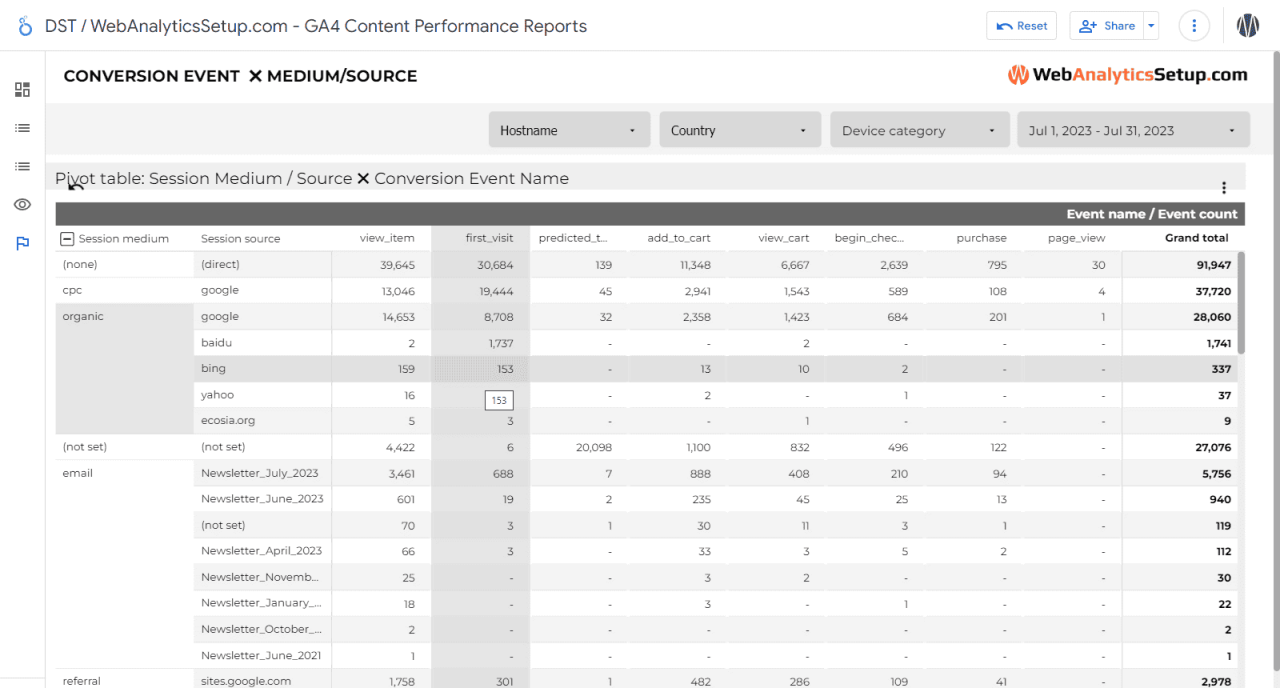Image resolution: width=1280 pixels, height=688 pixels.
Task: Open the Hostname filter dropdown
Action: tap(569, 129)
